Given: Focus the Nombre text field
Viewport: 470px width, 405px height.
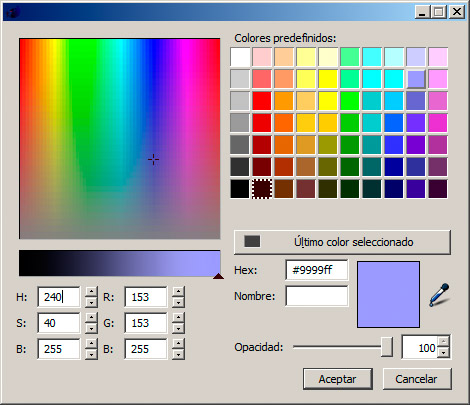Looking at the screenshot, I should tap(317, 296).
